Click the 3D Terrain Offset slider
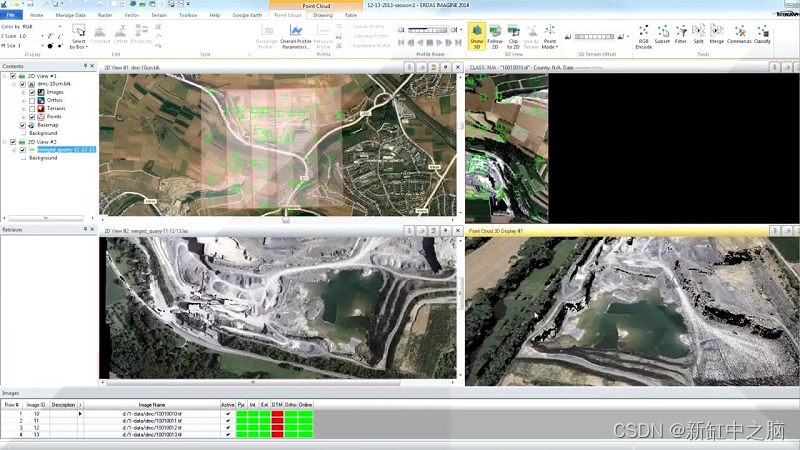This screenshot has width=800, height=450. [594, 37]
